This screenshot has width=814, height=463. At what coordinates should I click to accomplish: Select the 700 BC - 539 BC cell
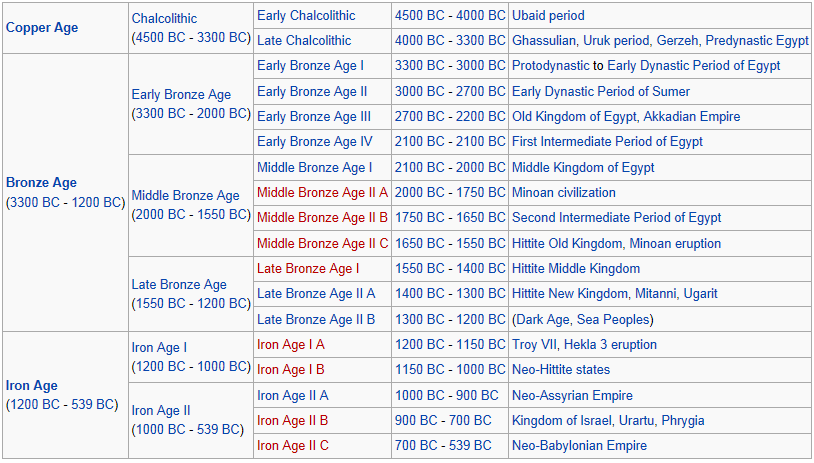click(450, 445)
